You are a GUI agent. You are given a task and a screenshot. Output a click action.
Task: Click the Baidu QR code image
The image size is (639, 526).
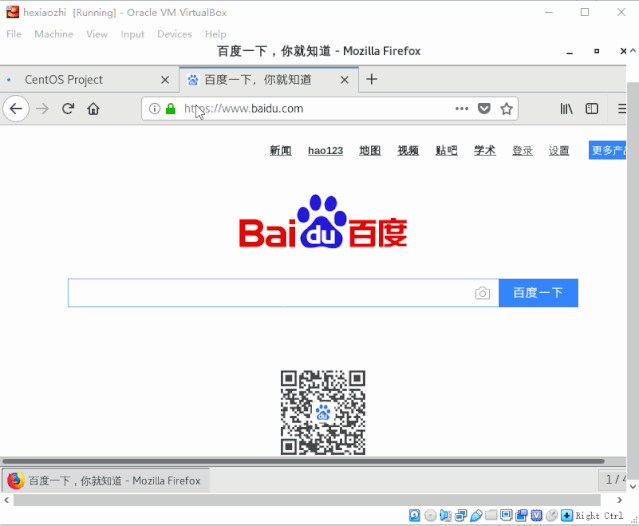pyautogui.click(x=323, y=412)
